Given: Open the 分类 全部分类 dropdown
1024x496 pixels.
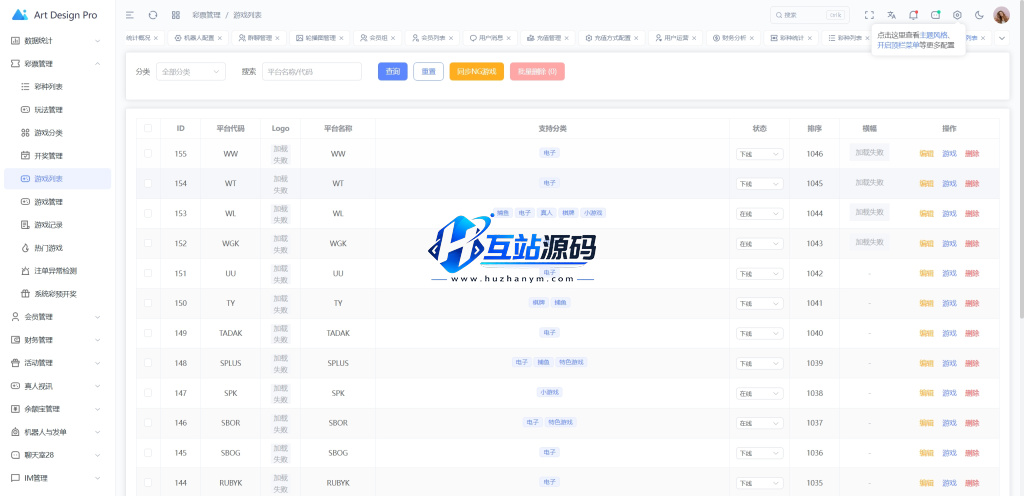Looking at the screenshot, I should click(191, 72).
